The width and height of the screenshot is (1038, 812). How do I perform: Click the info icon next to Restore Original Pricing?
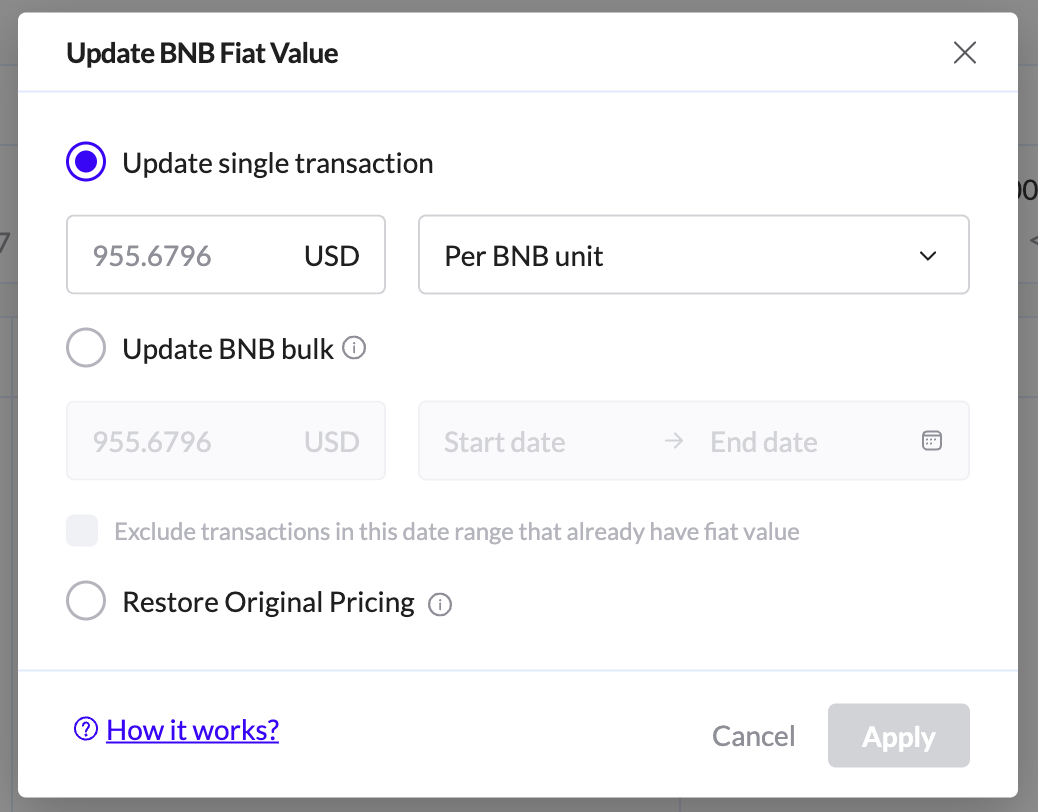(x=440, y=604)
